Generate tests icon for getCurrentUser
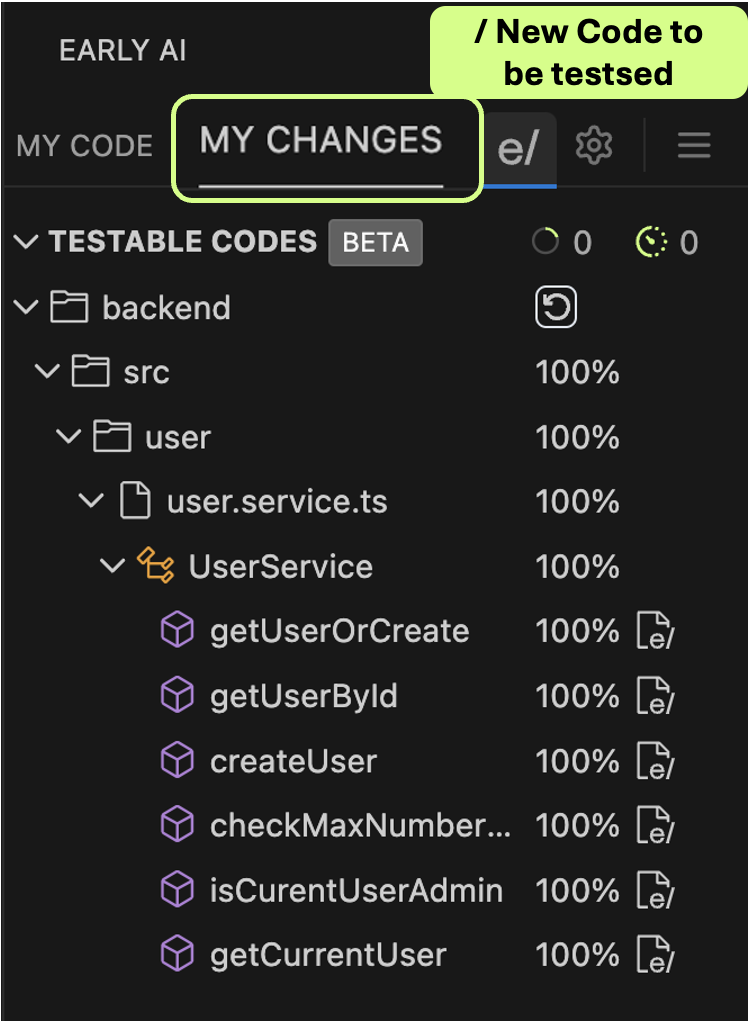The width and height of the screenshot is (748, 1022). pyautogui.click(x=655, y=956)
